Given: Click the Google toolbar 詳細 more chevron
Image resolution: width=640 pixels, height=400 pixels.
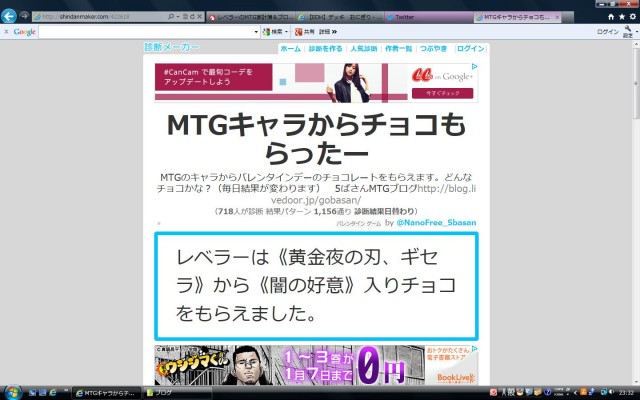Looking at the screenshot, I should 328,32.
